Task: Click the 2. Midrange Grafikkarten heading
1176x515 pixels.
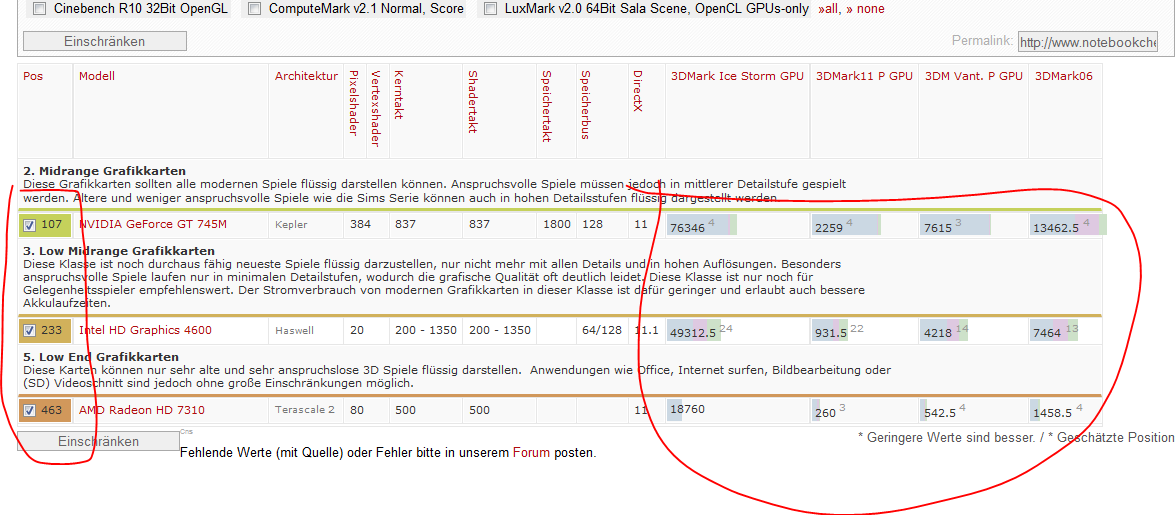Action: pyautogui.click(x=104, y=171)
